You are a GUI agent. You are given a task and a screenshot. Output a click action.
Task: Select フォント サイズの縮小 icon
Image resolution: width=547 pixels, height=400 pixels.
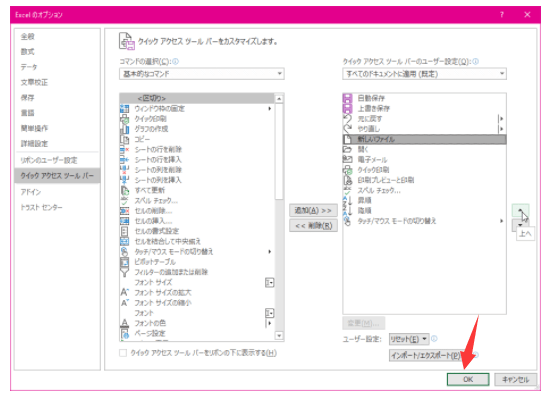point(125,303)
